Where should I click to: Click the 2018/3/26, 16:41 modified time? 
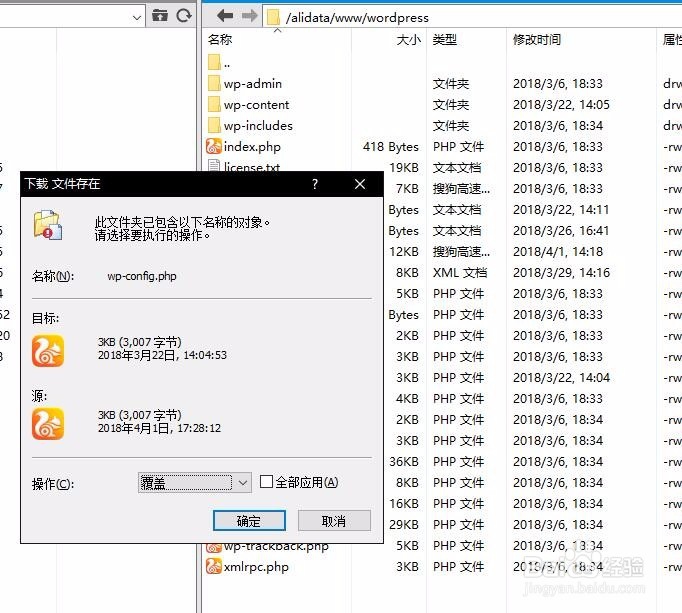561,231
